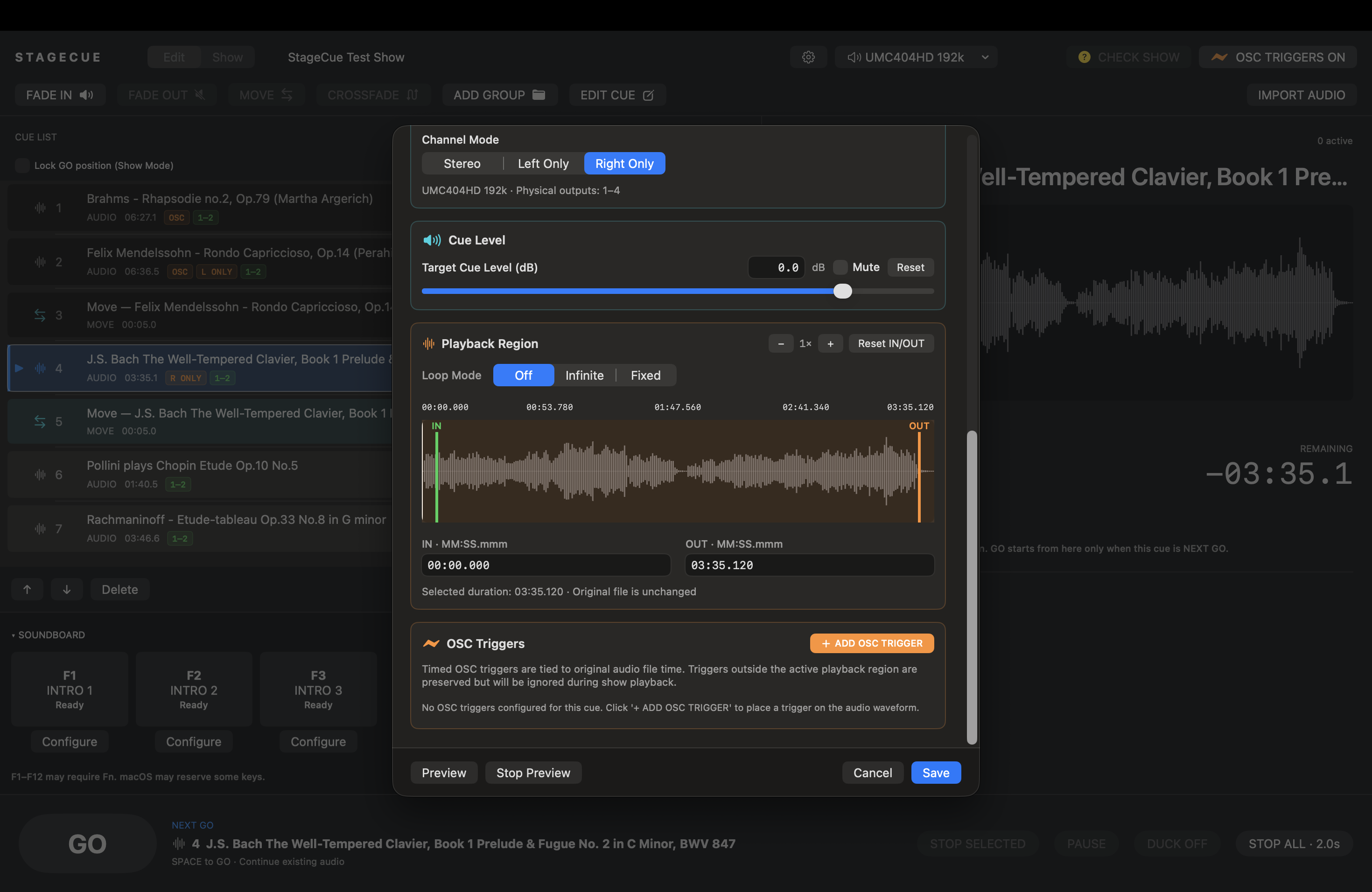Click OSC badge on Brahms cue
Viewport: 1372px width, 892px height.
pyautogui.click(x=176, y=217)
